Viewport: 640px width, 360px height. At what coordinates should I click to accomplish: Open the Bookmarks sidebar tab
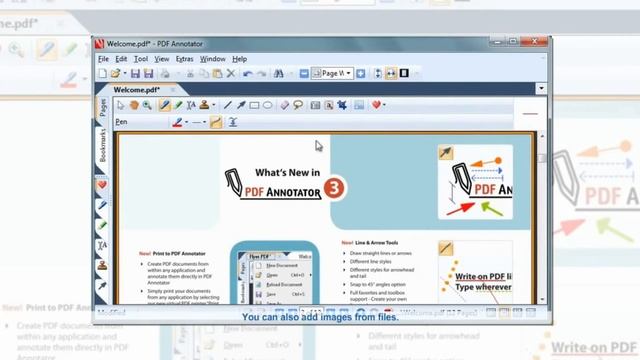pyautogui.click(x=102, y=146)
